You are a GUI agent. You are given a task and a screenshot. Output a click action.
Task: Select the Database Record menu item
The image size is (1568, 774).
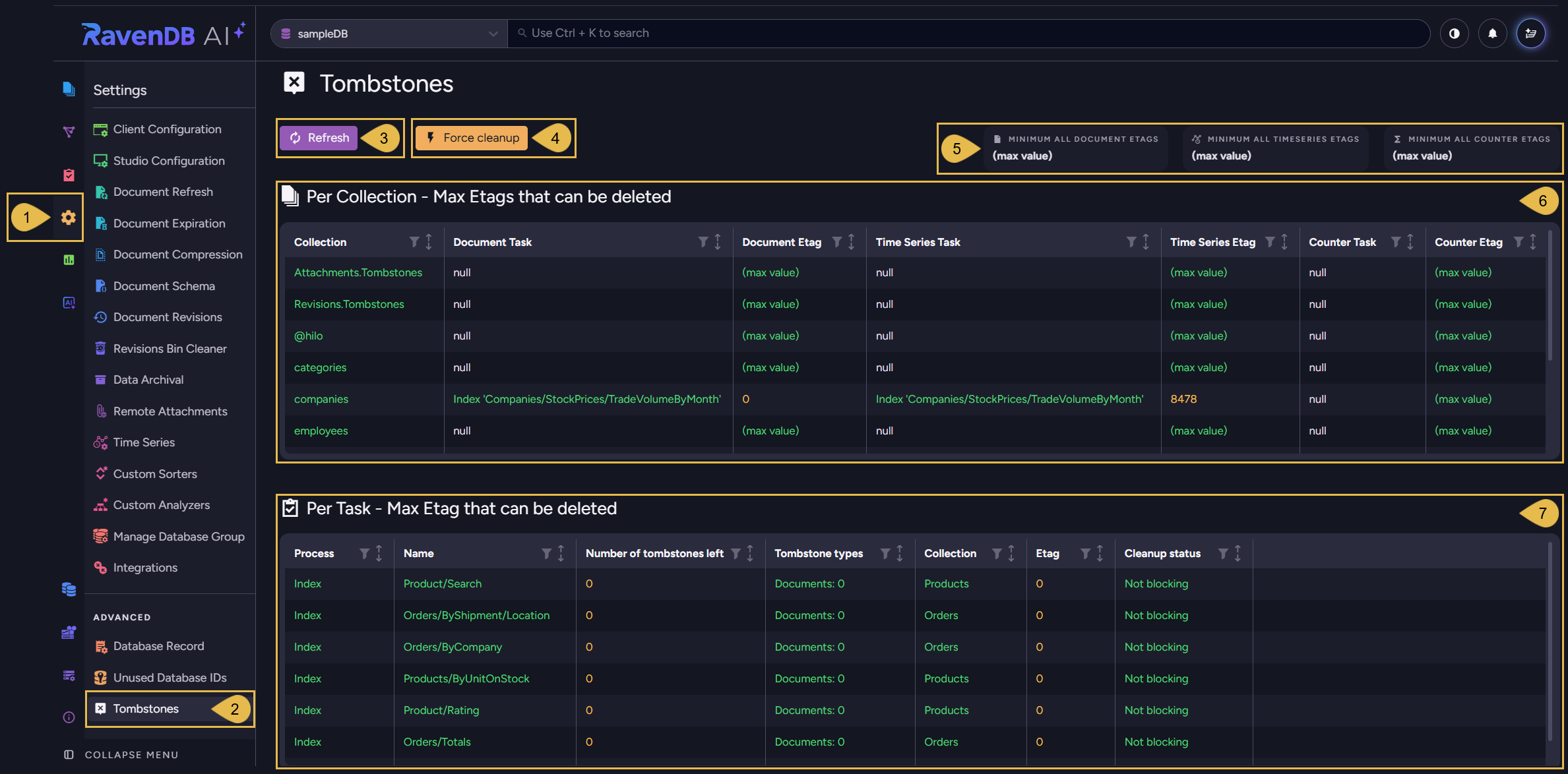click(158, 646)
